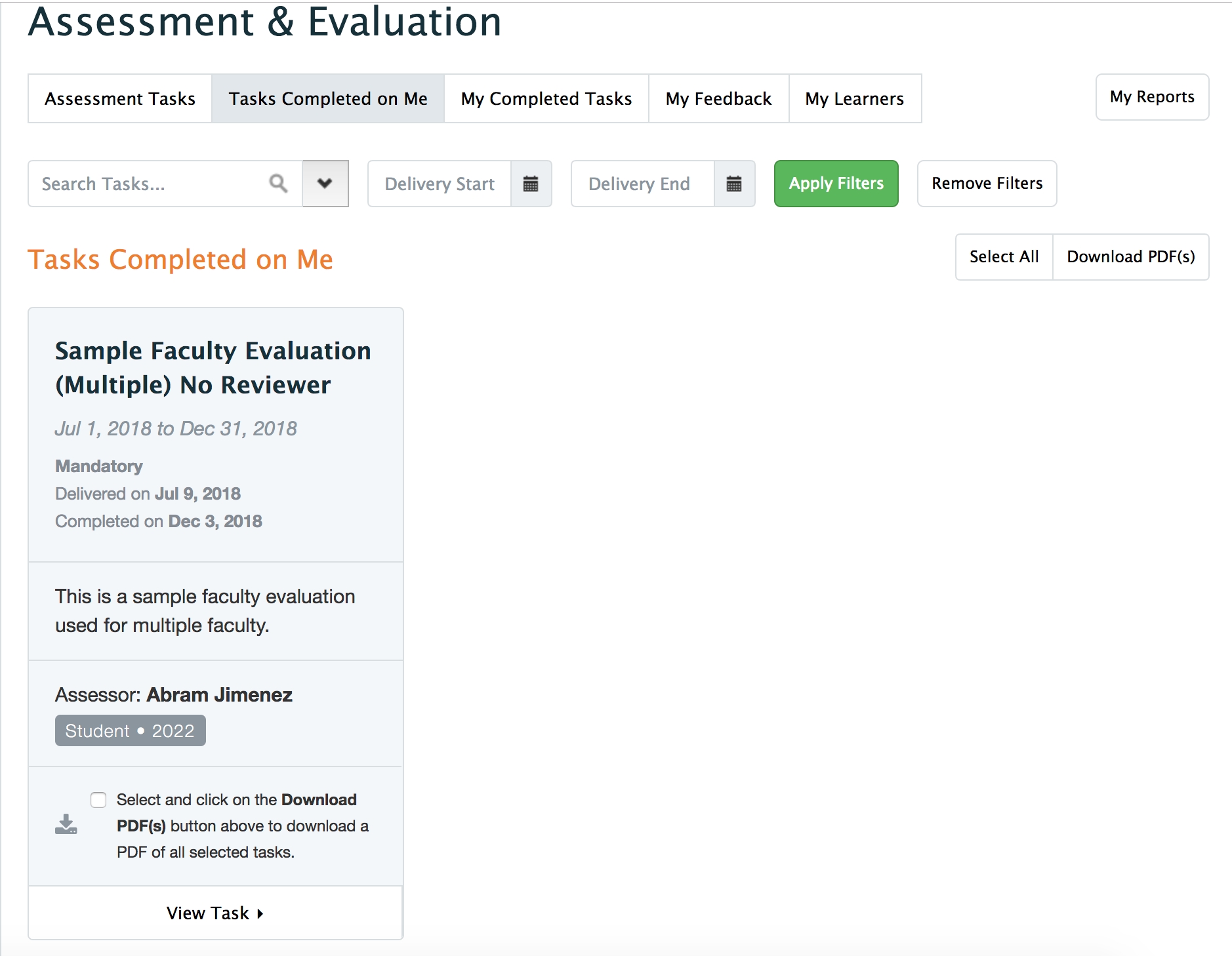
Task: Click the View Task arrow icon
Action: (260, 913)
